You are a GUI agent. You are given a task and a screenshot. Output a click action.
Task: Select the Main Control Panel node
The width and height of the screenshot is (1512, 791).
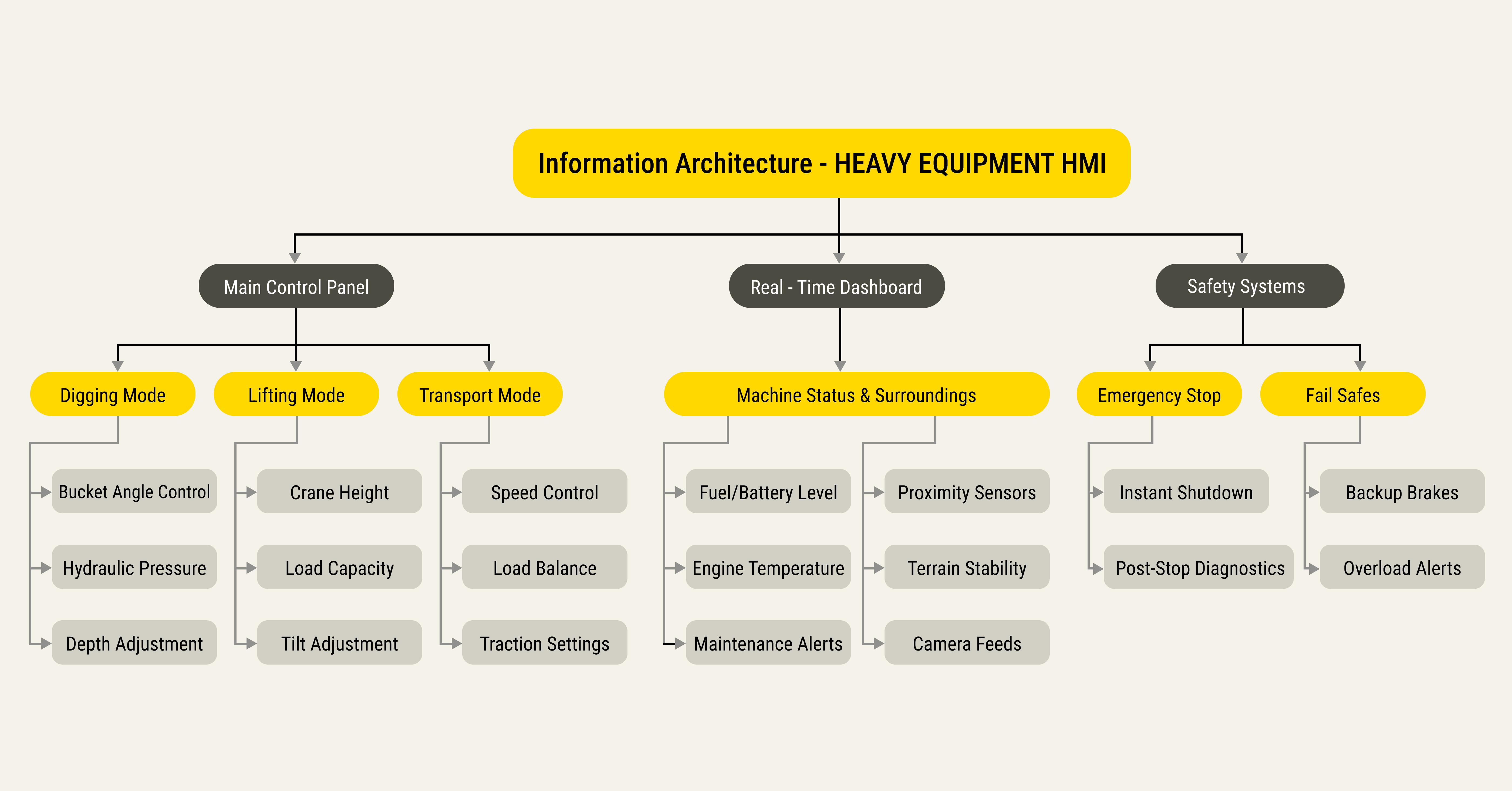(x=296, y=287)
